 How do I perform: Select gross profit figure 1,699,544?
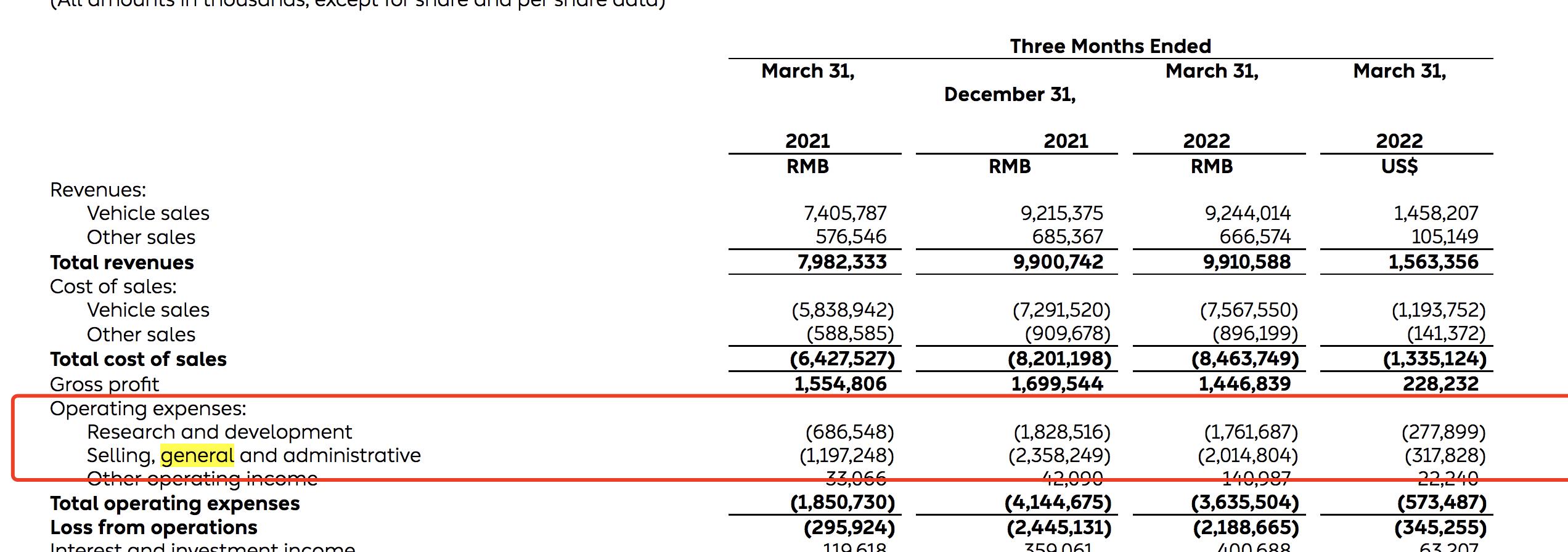pos(1058,384)
